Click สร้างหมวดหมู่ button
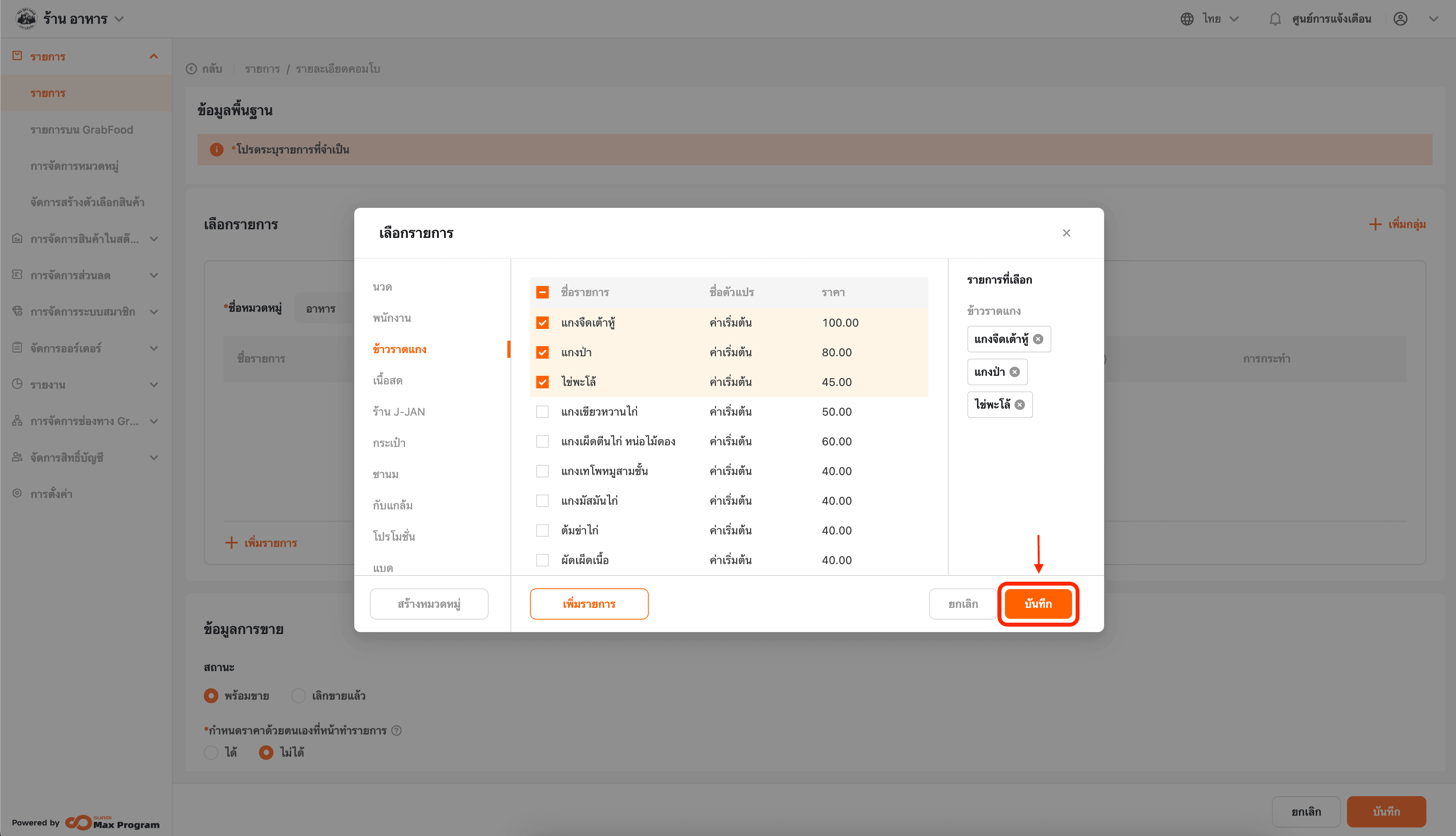1456x836 pixels. [x=429, y=604]
